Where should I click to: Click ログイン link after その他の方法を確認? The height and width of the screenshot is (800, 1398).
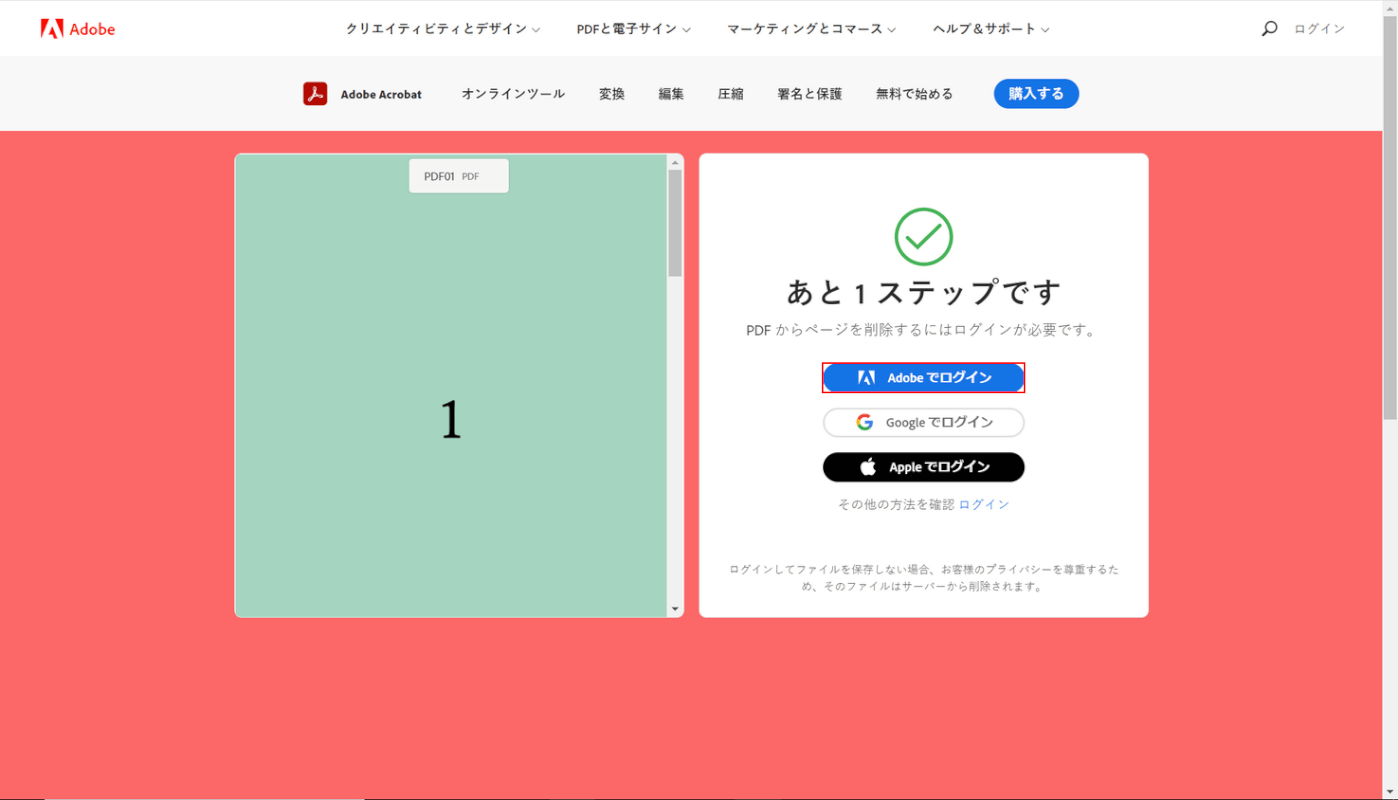coord(984,505)
